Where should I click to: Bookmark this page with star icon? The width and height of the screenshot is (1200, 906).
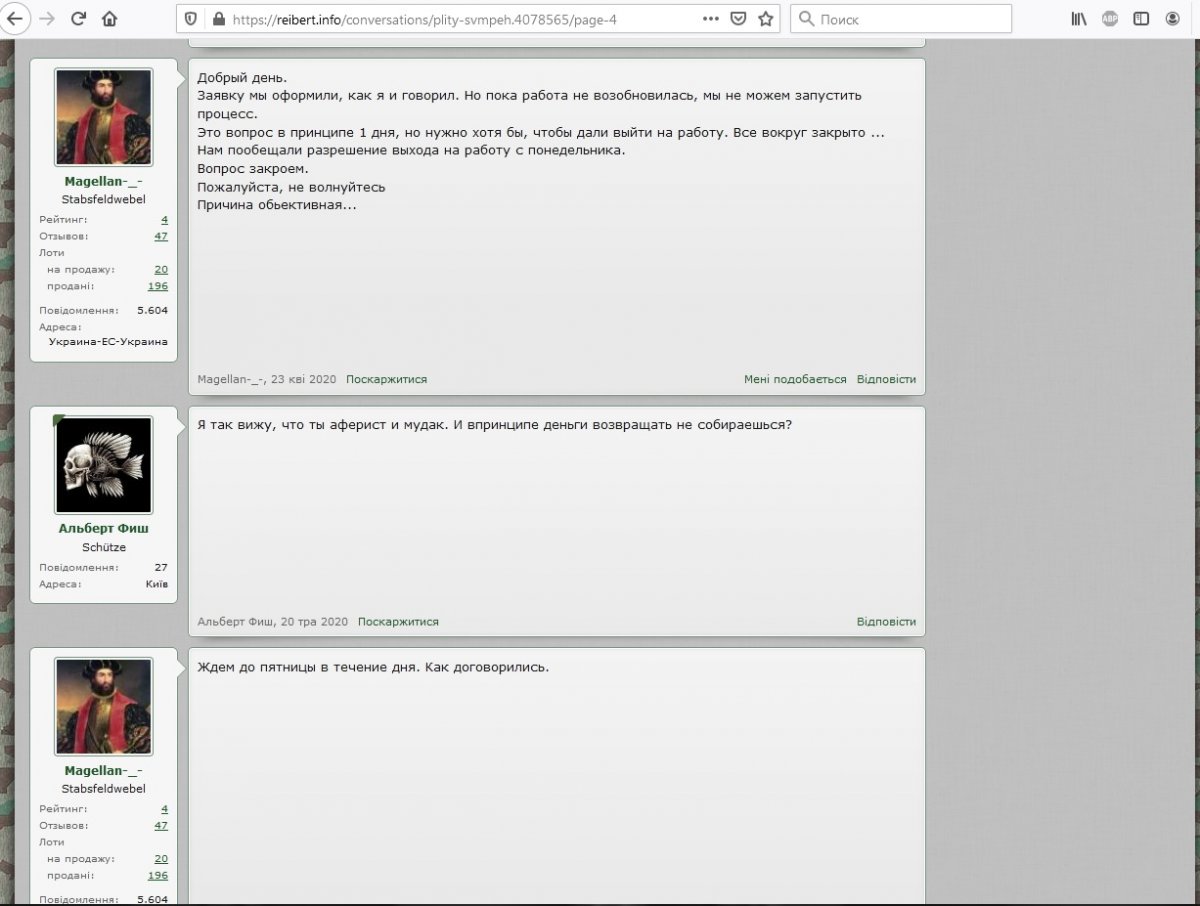point(766,19)
